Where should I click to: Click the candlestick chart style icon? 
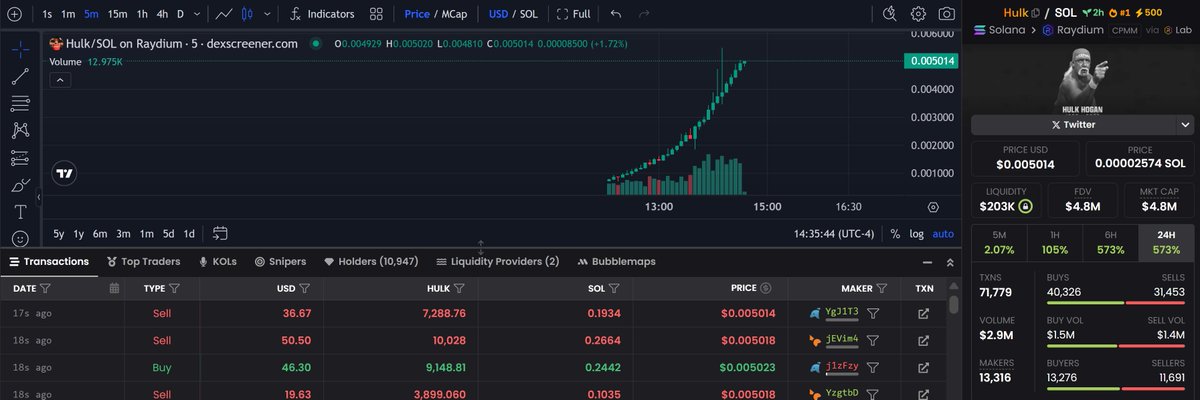[247, 14]
